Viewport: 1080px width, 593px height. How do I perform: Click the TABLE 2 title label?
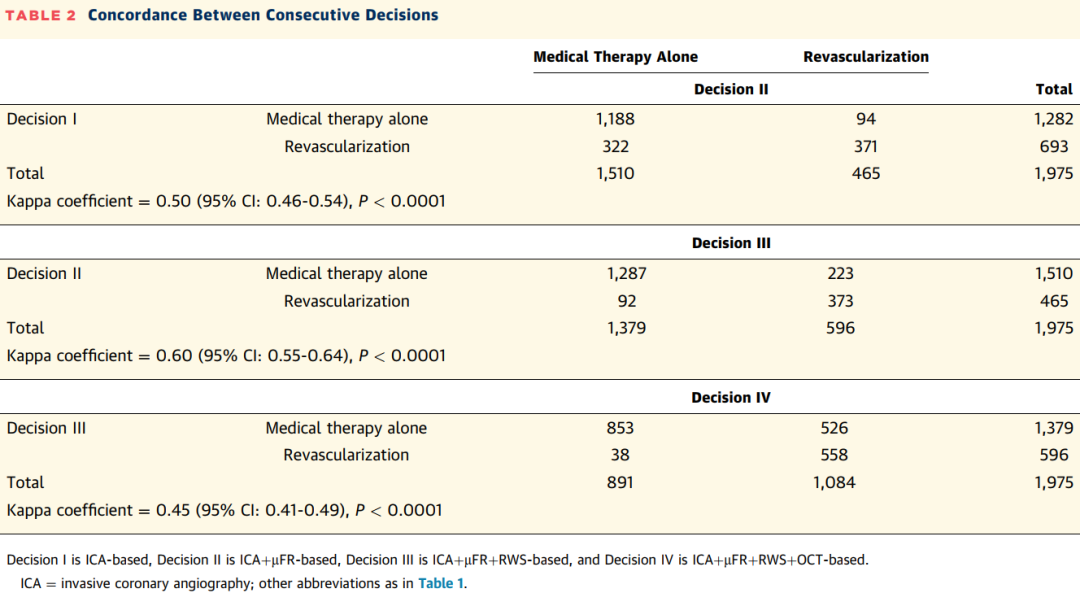[x=42, y=15]
